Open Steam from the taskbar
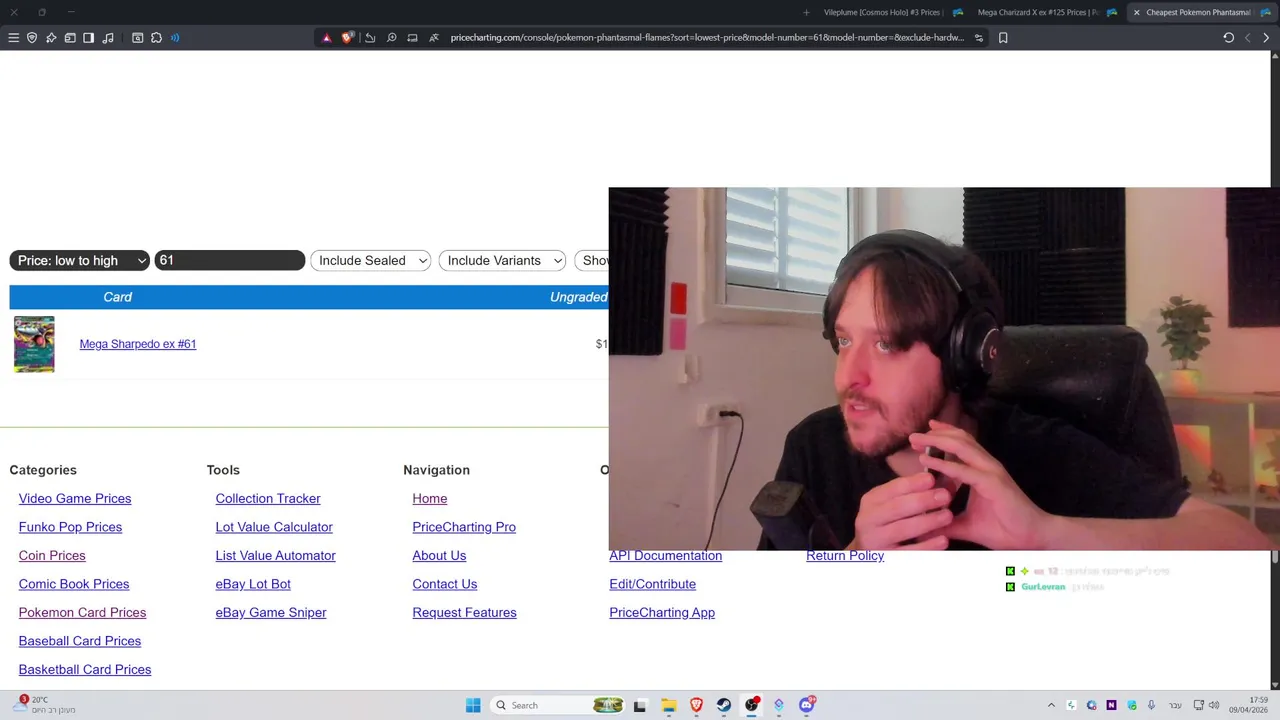1280x720 pixels. (724, 705)
